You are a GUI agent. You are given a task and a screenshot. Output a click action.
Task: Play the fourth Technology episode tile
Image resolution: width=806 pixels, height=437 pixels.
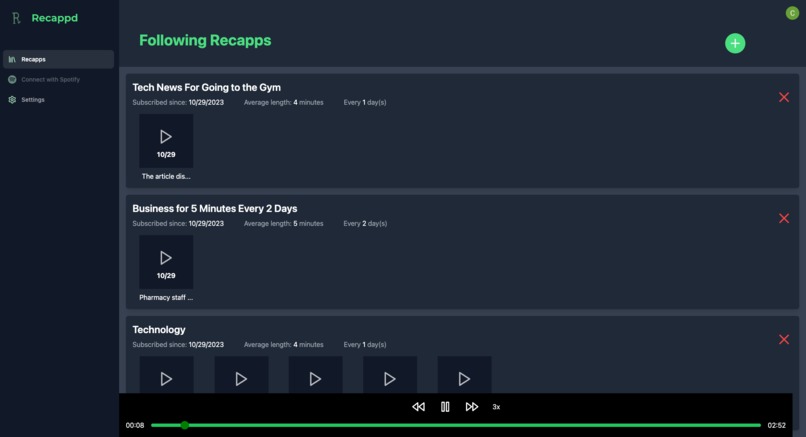(x=390, y=375)
